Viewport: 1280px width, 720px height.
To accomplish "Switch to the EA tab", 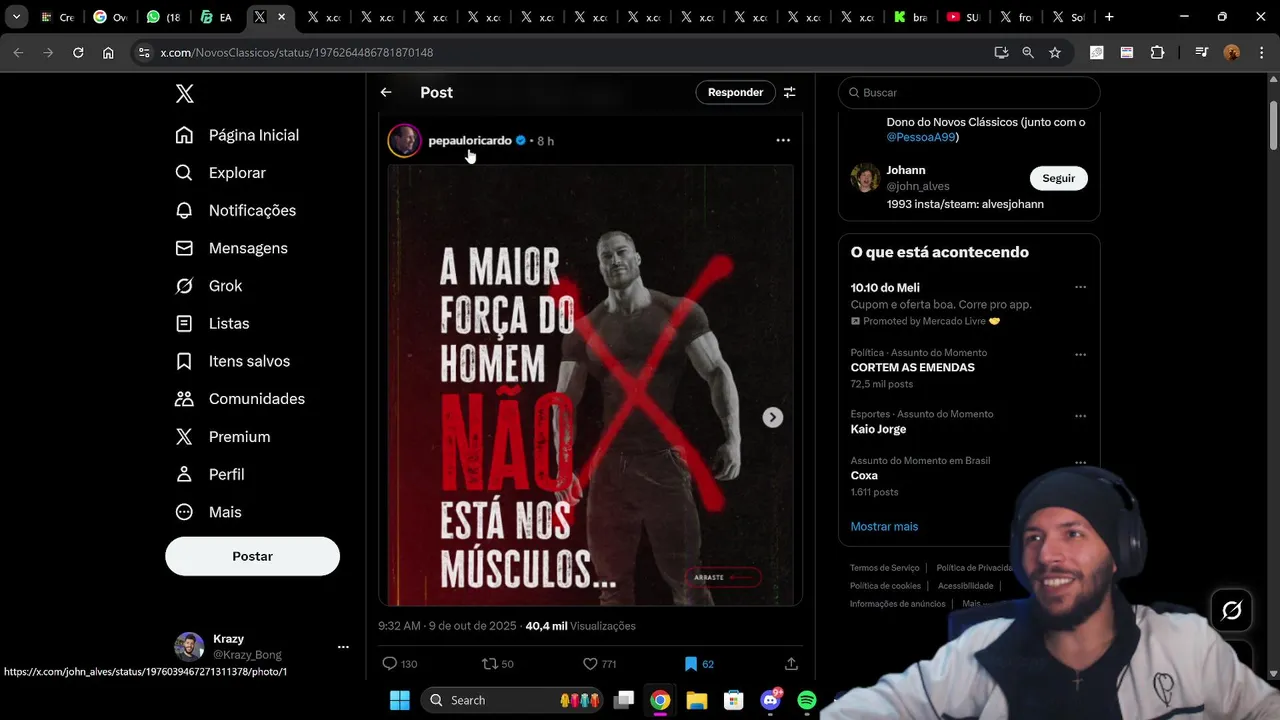I will 215,17.
